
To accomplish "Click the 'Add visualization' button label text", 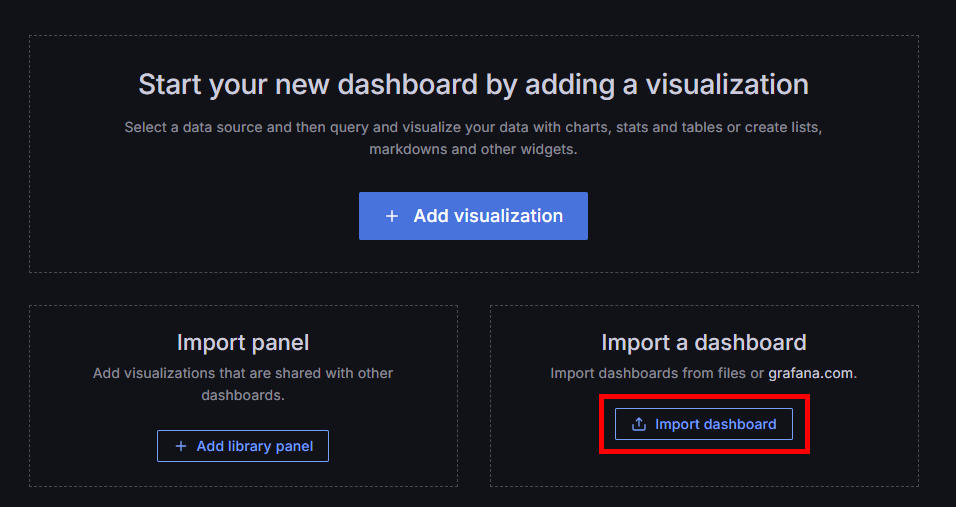I will click(x=488, y=216).
